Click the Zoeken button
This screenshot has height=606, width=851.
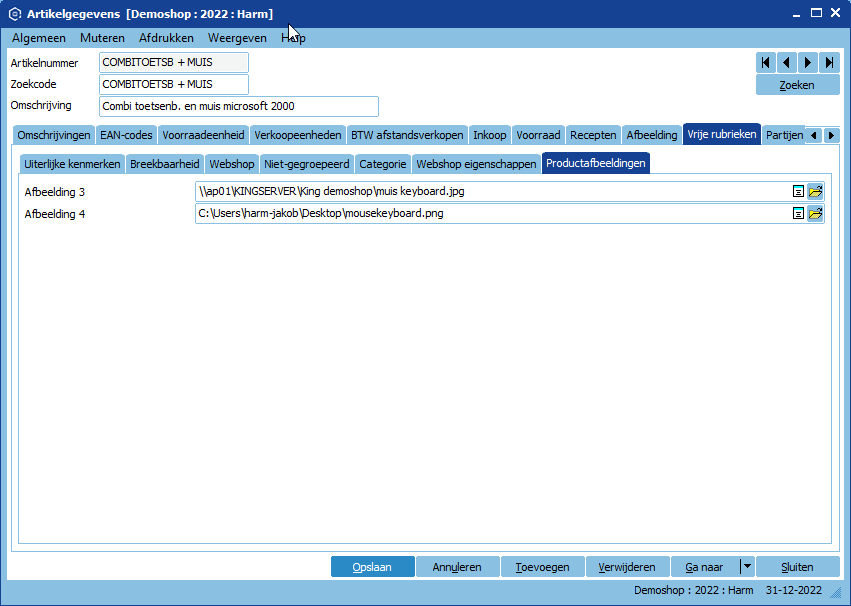797,85
